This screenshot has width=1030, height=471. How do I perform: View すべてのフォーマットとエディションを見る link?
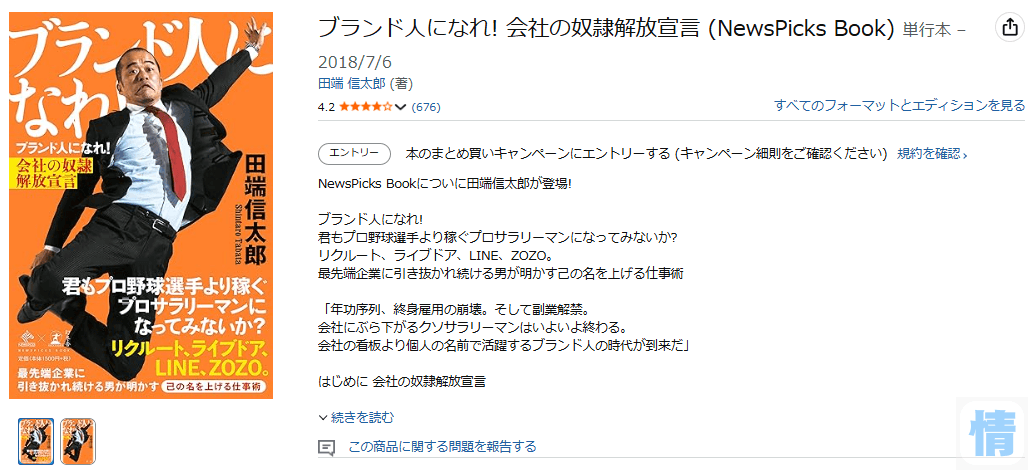(899, 105)
